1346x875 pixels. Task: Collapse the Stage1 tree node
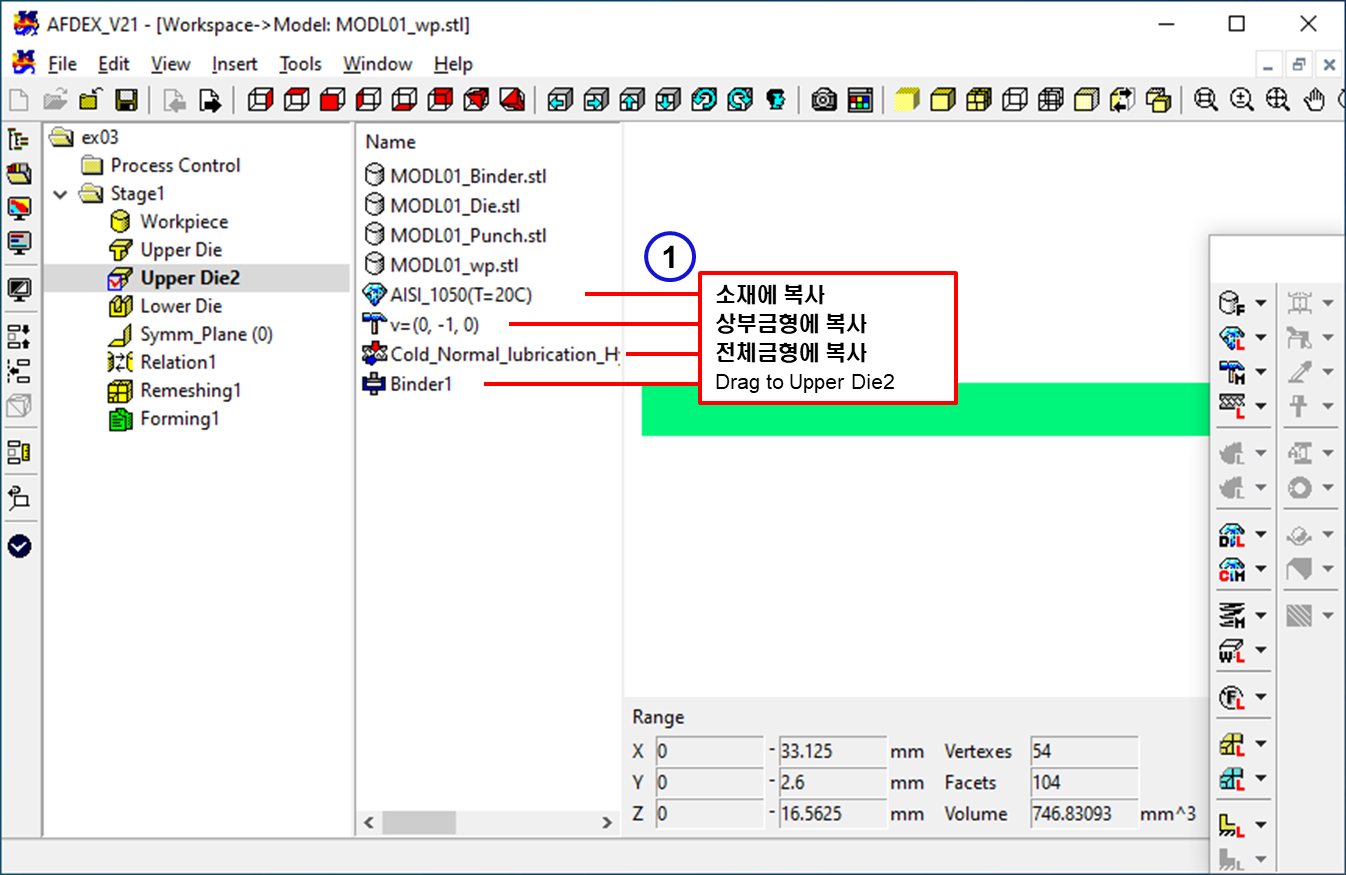pyautogui.click(x=61, y=194)
